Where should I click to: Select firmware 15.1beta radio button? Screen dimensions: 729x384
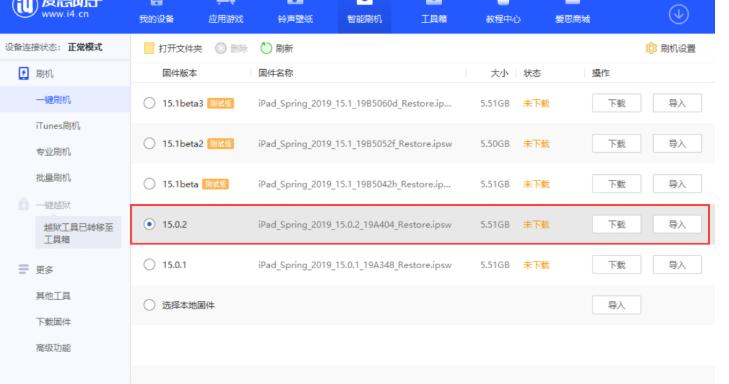tap(149, 184)
